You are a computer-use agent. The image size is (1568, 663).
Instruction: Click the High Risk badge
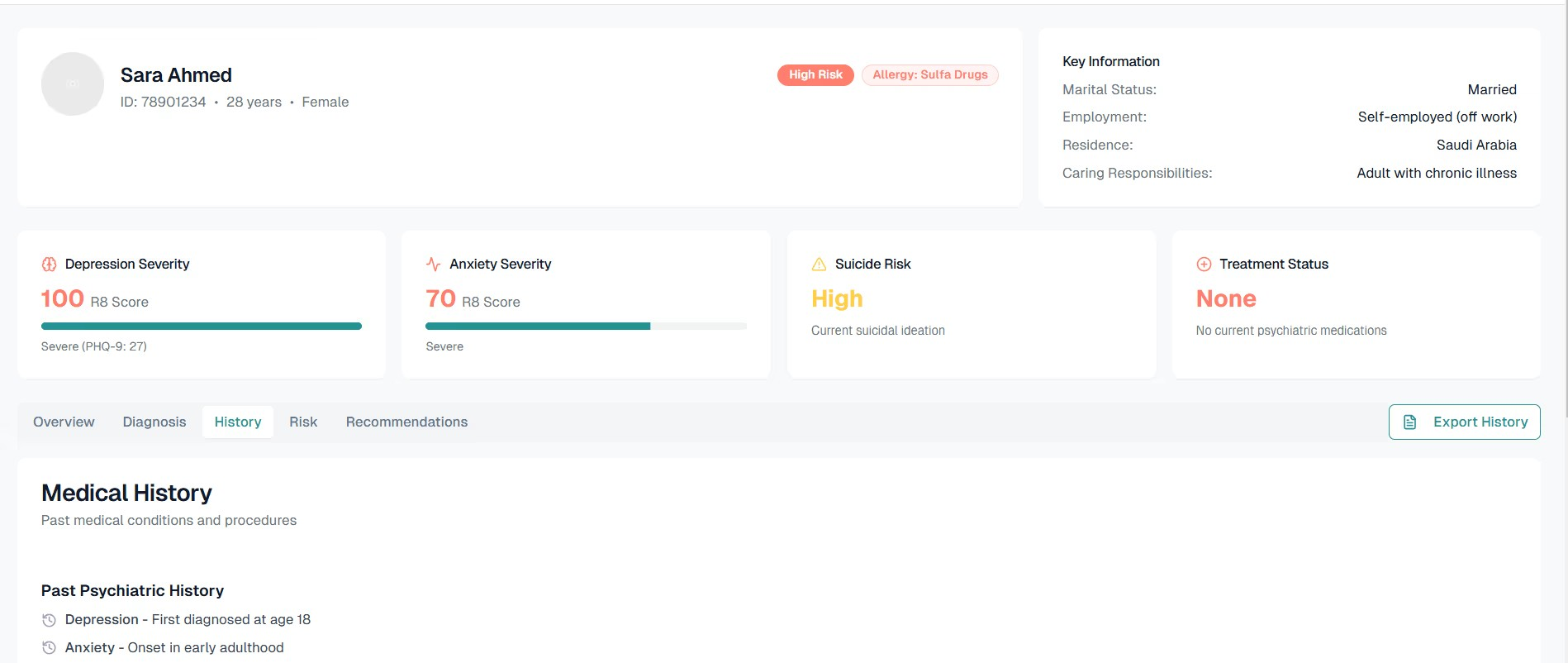[x=815, y=74]
